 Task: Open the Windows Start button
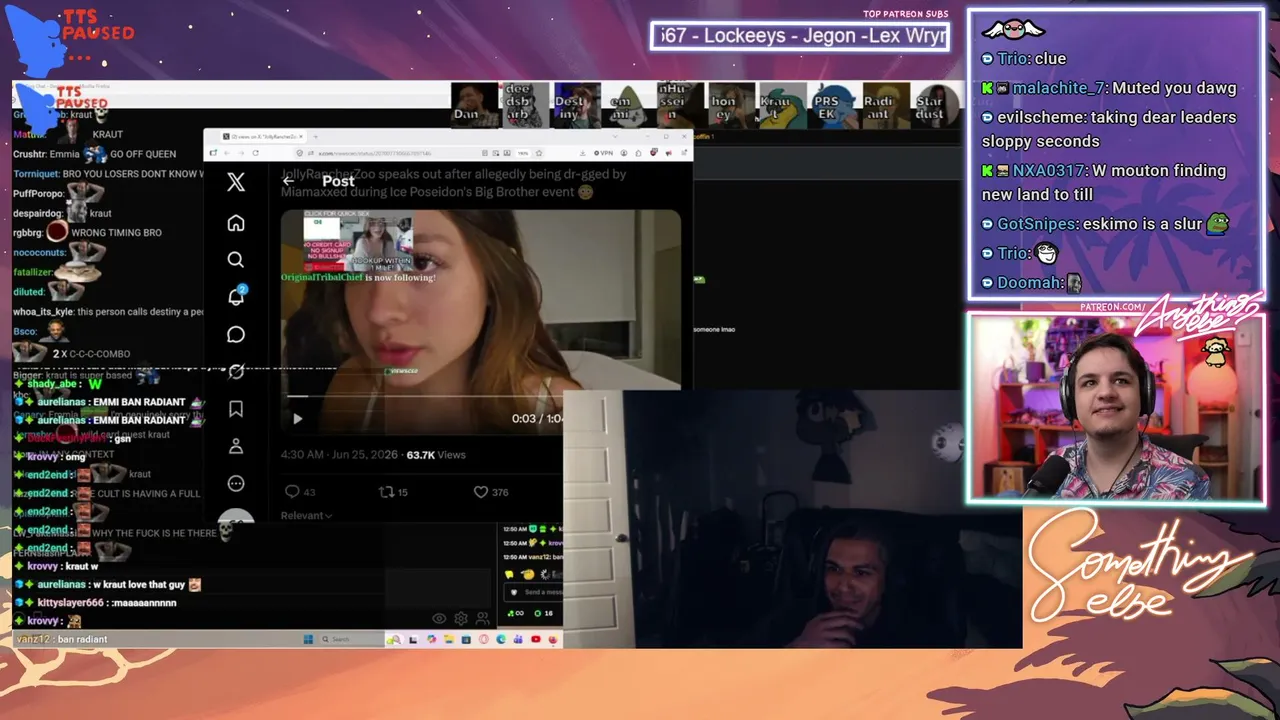tap(308, 640)
